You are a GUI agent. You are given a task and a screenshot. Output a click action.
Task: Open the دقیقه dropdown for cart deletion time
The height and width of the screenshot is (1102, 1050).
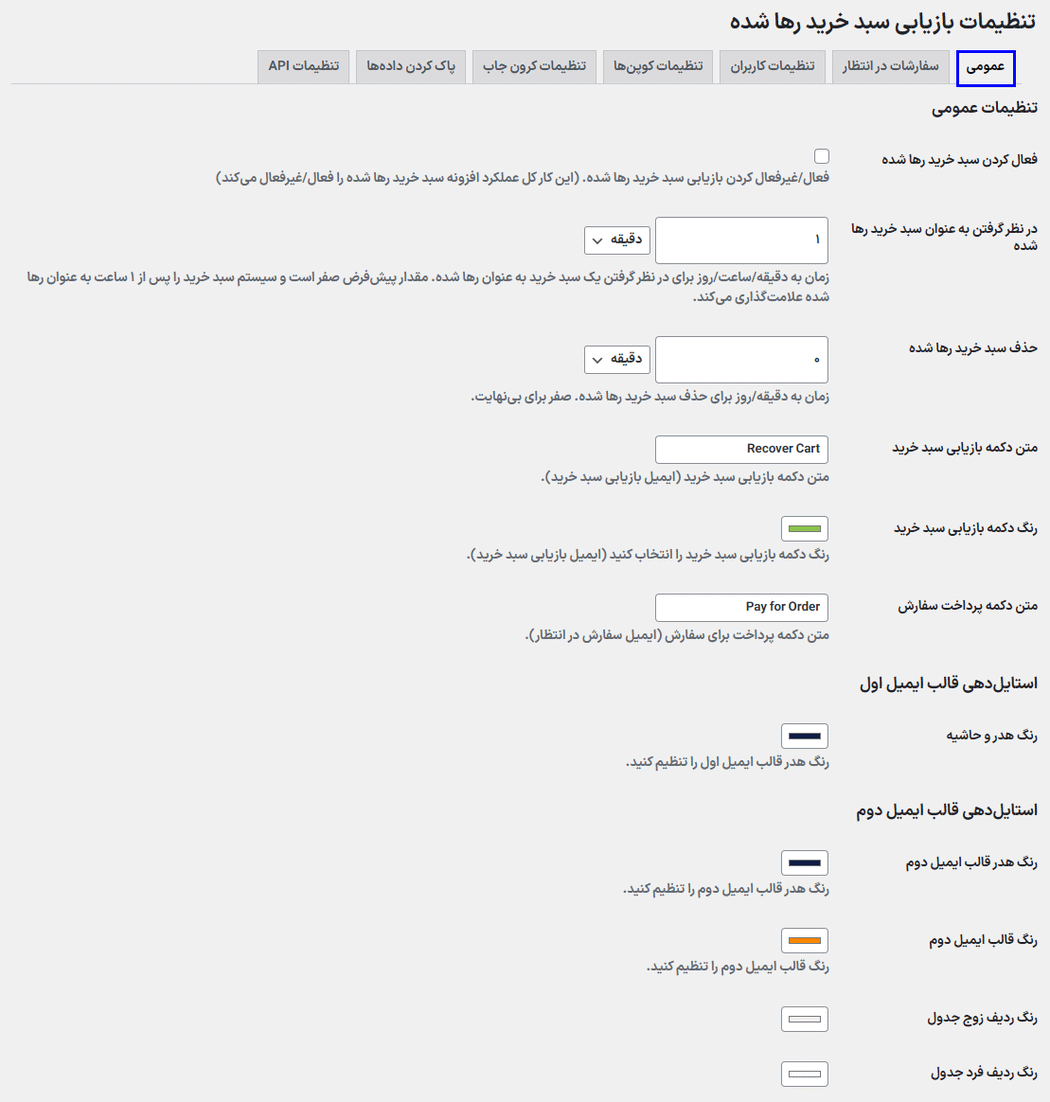point(617,359)
